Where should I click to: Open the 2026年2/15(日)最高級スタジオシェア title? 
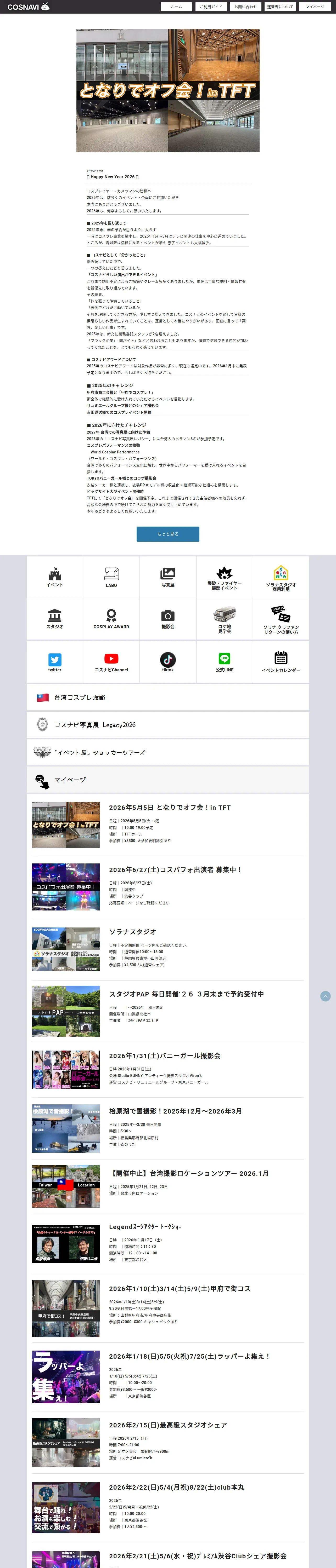pos(168,1425)
